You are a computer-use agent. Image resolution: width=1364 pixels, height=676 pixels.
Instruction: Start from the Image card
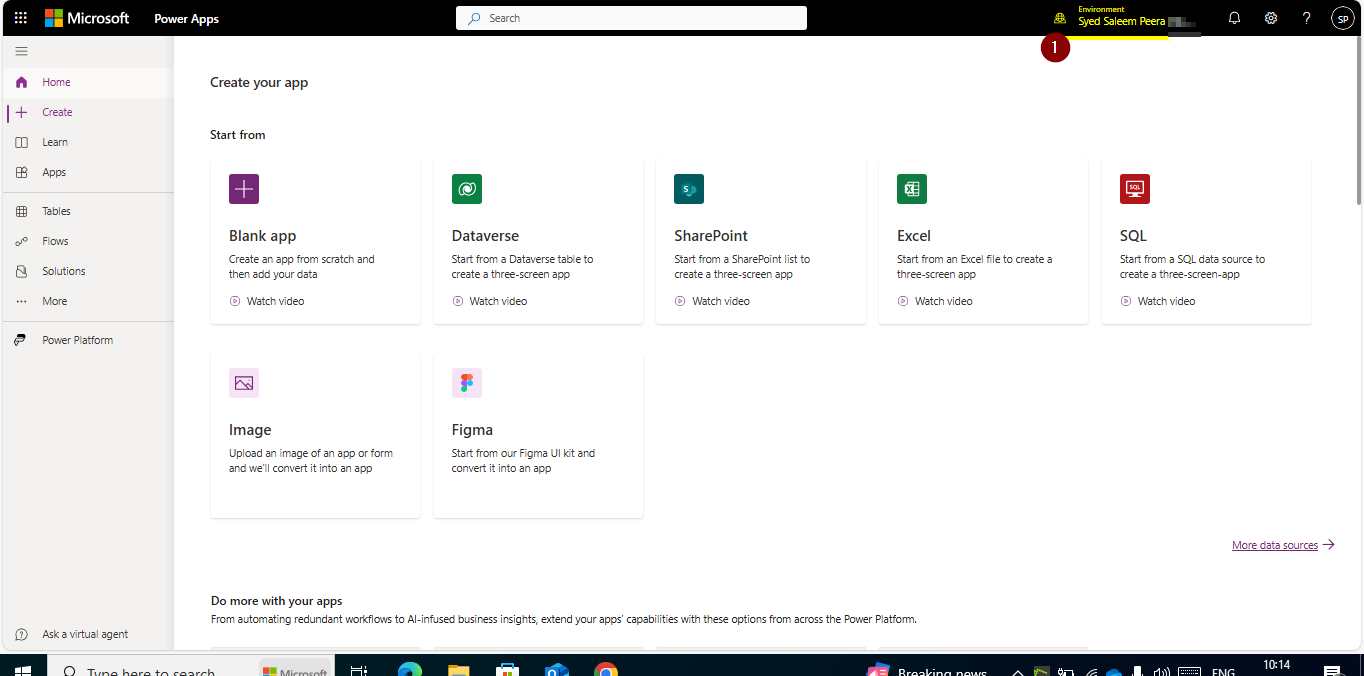(315, 435)
